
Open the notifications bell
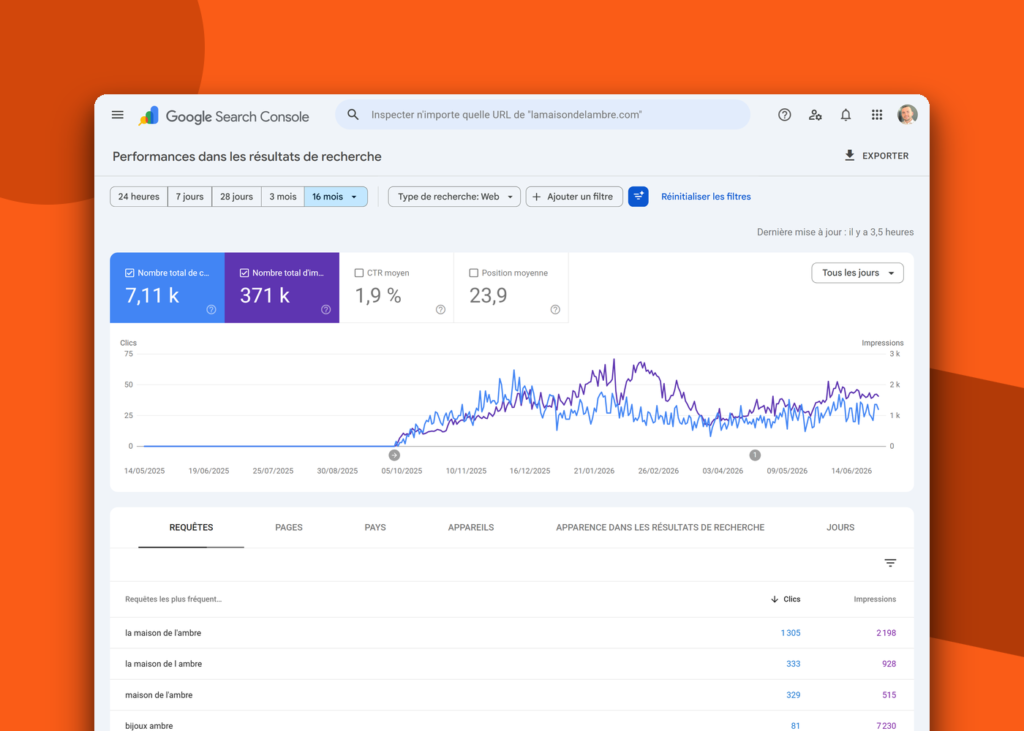(x=846, y=115)
